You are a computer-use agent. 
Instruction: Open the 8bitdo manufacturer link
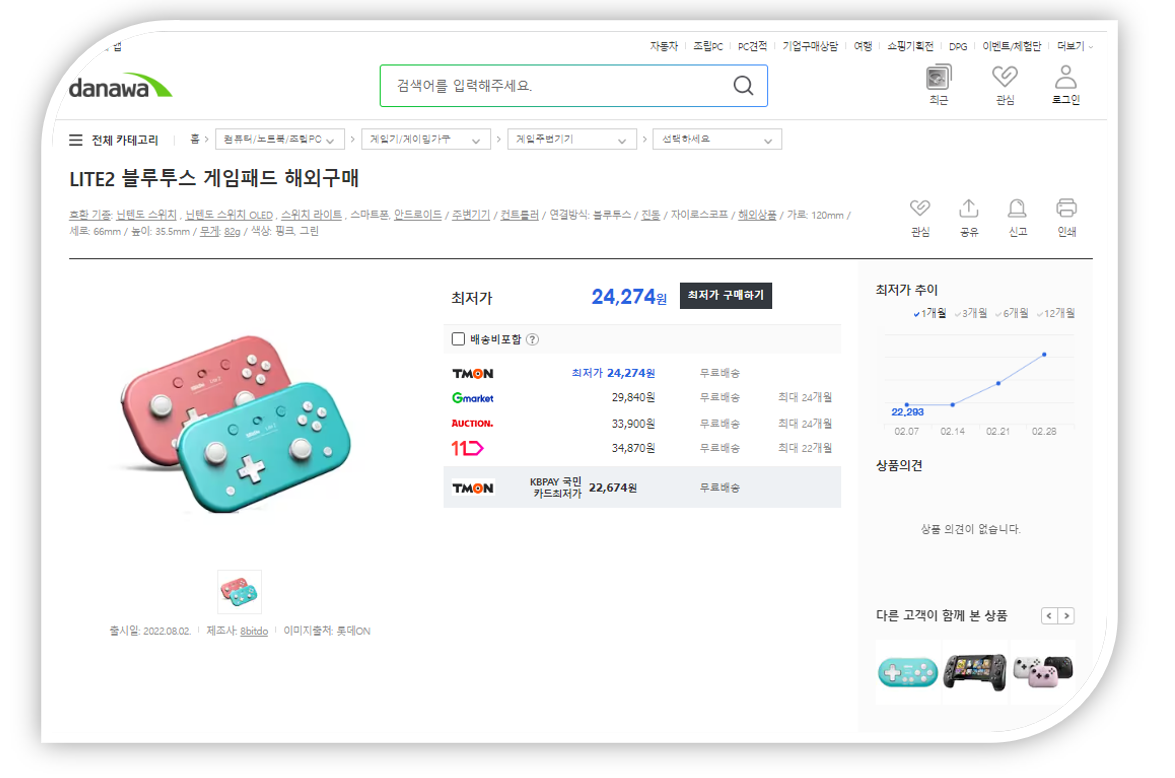tap(254, 631)
